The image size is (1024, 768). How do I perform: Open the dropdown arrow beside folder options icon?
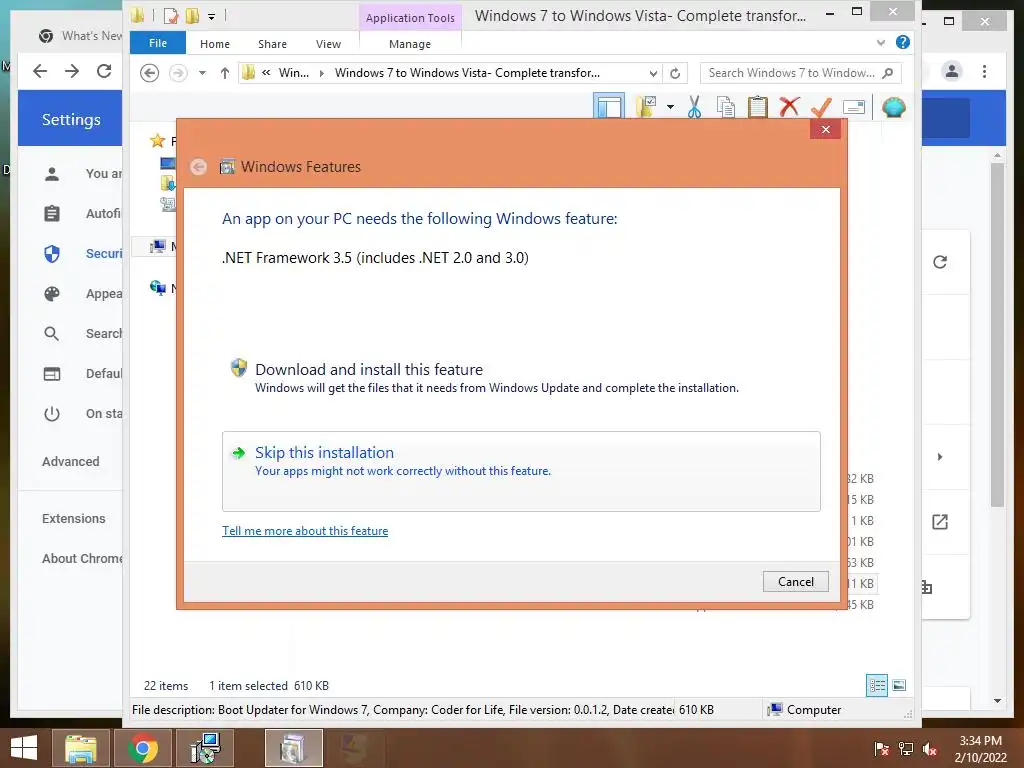(670, 107)
